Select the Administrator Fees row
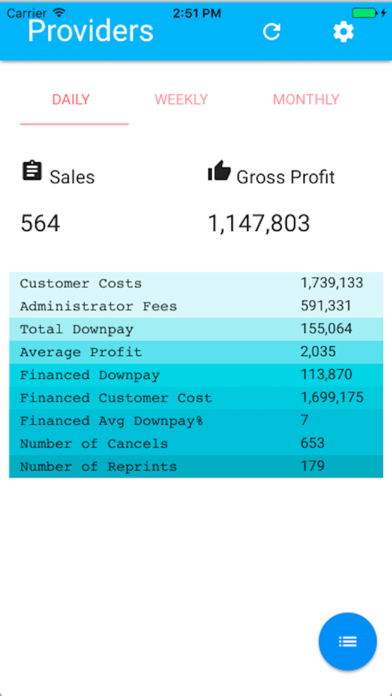Image resolution: width=392 pixels, height=696 pixels. tap(196, 306)
